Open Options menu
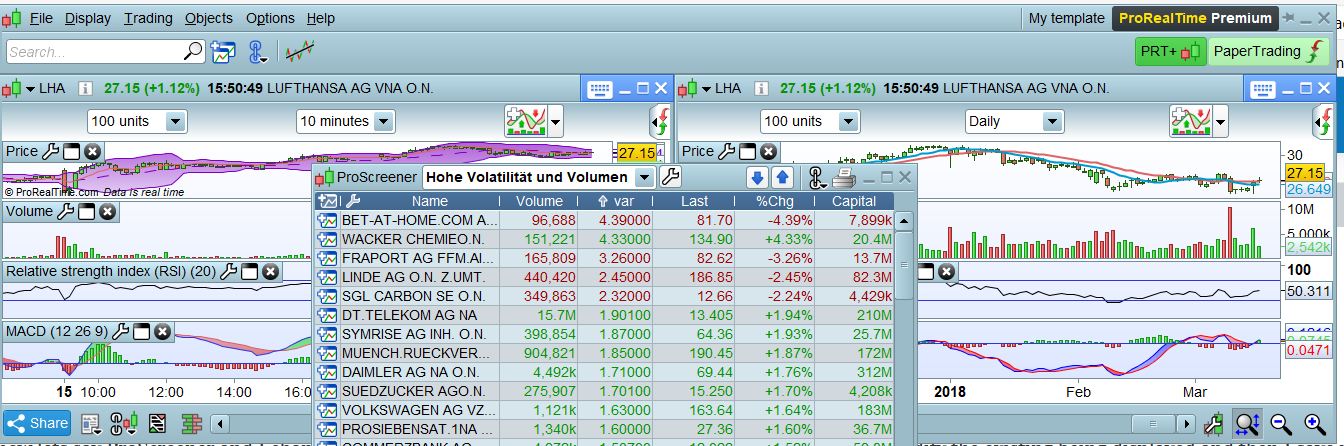Image resolution: width=1344 pixels, height=446 pixels. 270,18
